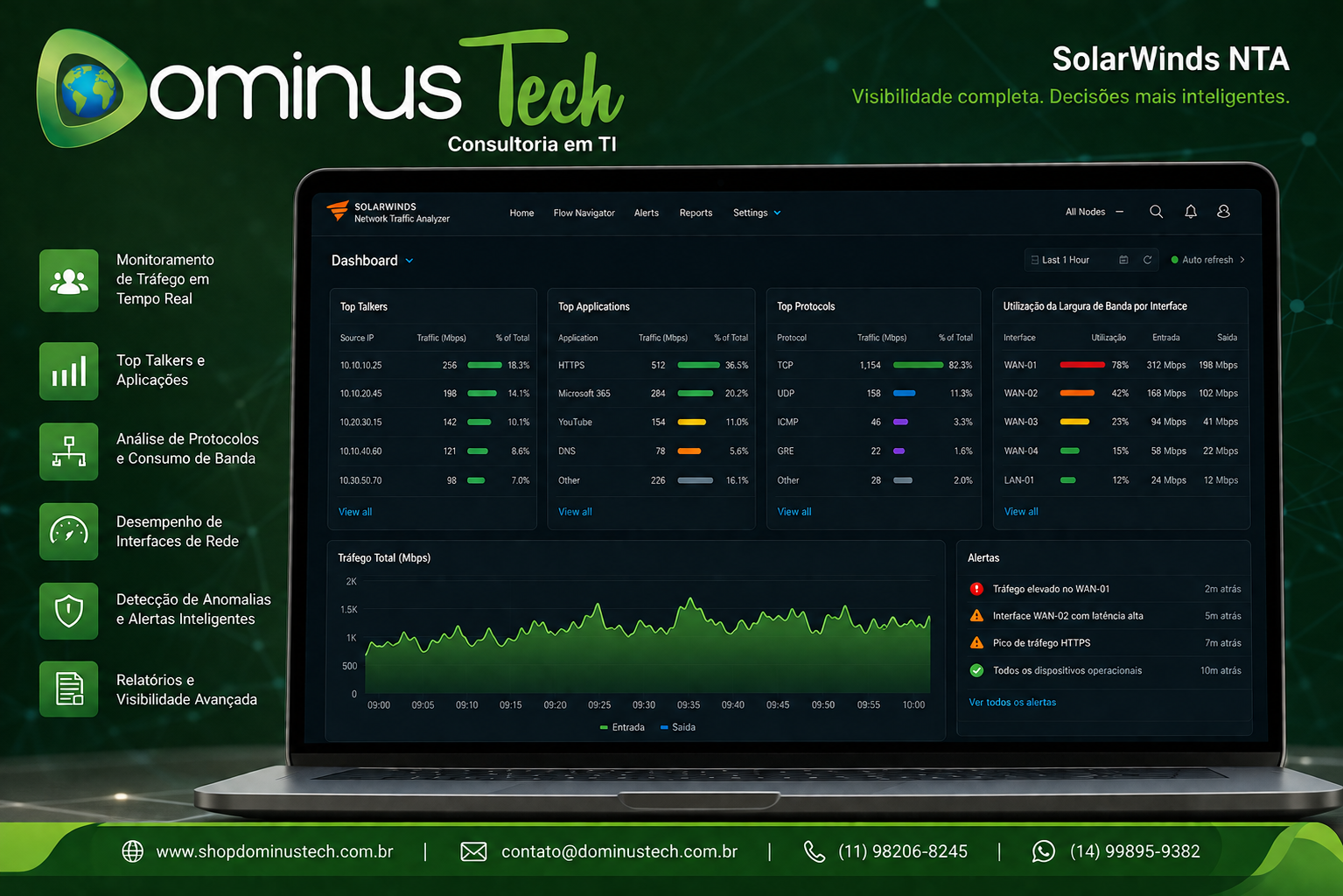Viewport: 1343px width, 896px height.
Task: Click the refresh circular arrow icon
Action: coord(1147,260)
